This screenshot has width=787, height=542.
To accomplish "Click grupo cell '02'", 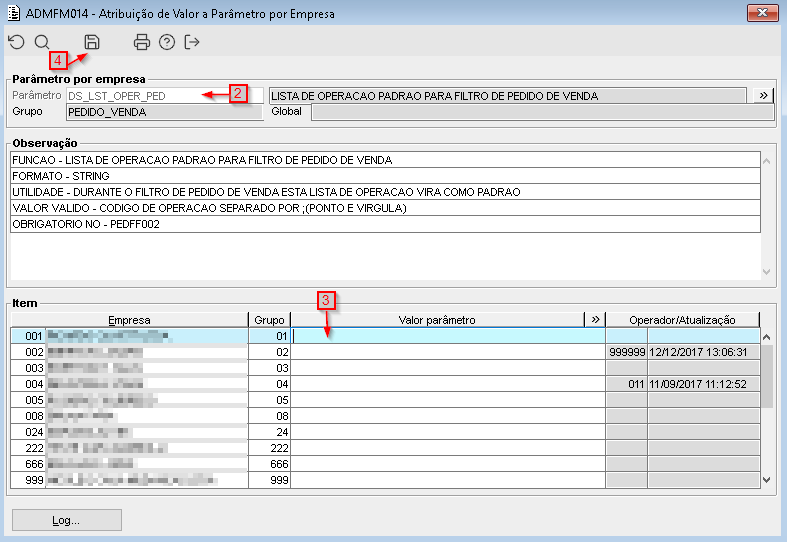I will point(270,352).
